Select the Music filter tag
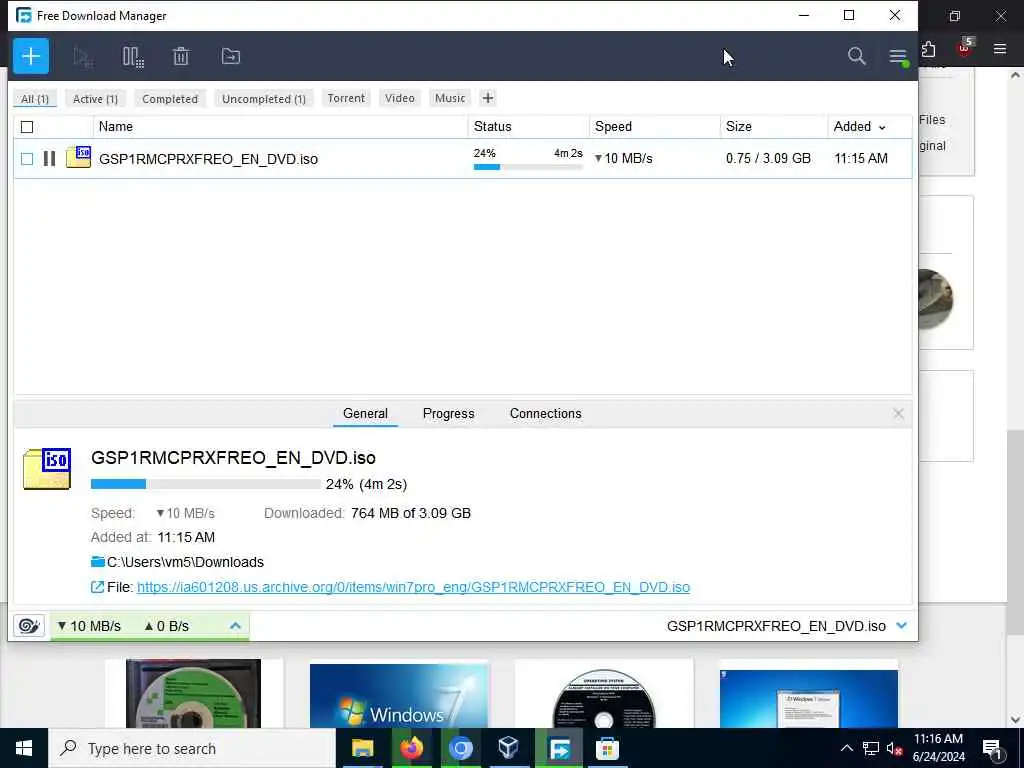 pyautogui.click(x=450, y=98)
